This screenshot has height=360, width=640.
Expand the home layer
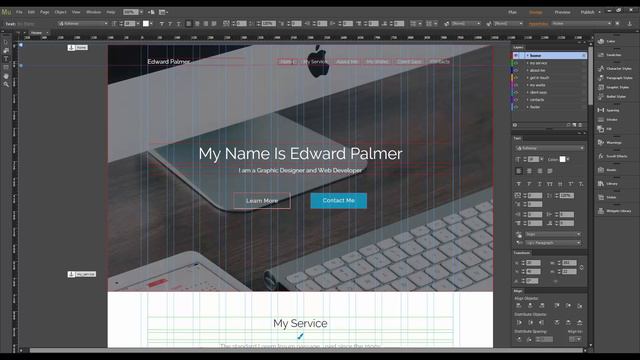point(527,56)
